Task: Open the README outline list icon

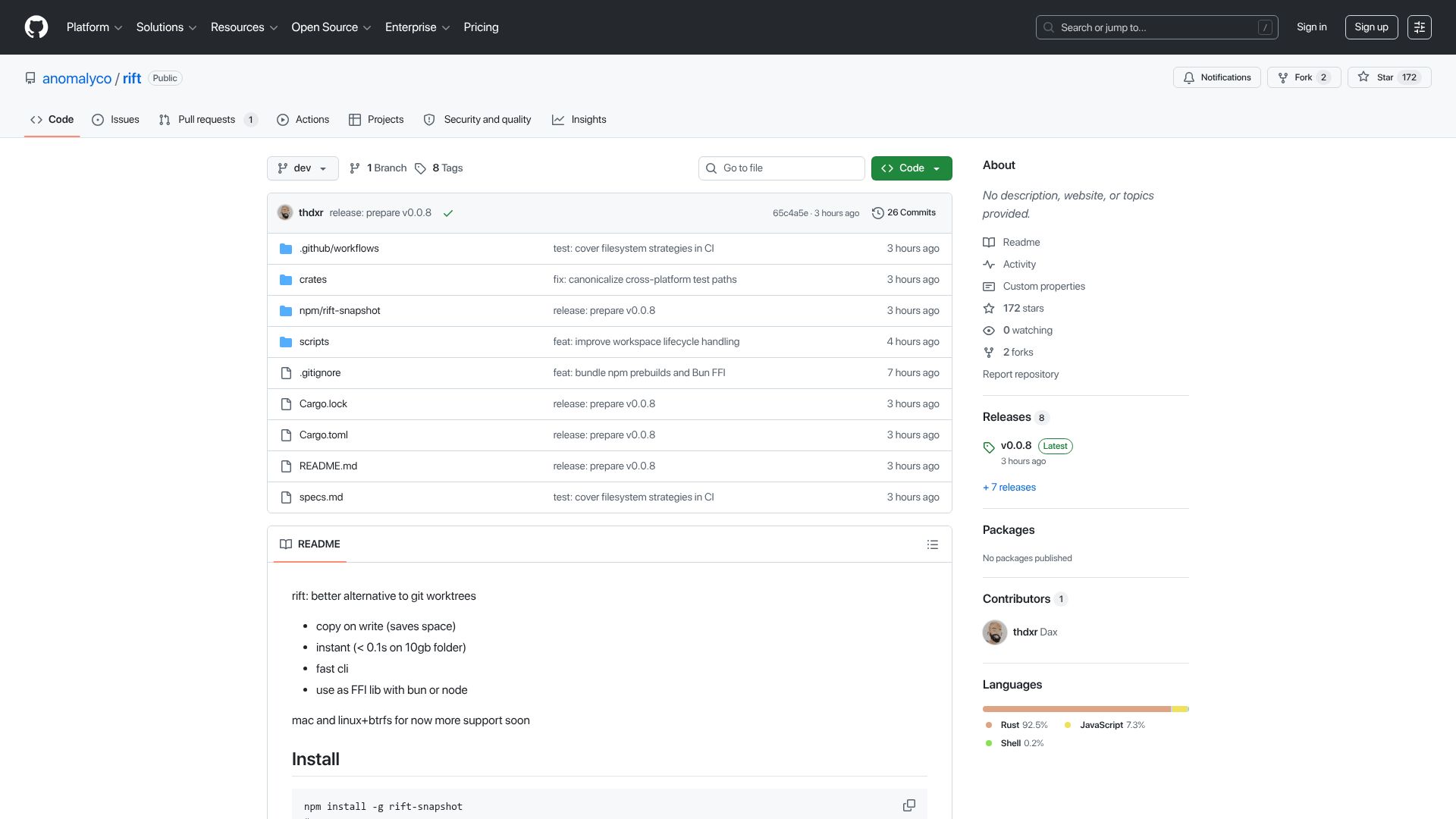Action: click(933, 544)
